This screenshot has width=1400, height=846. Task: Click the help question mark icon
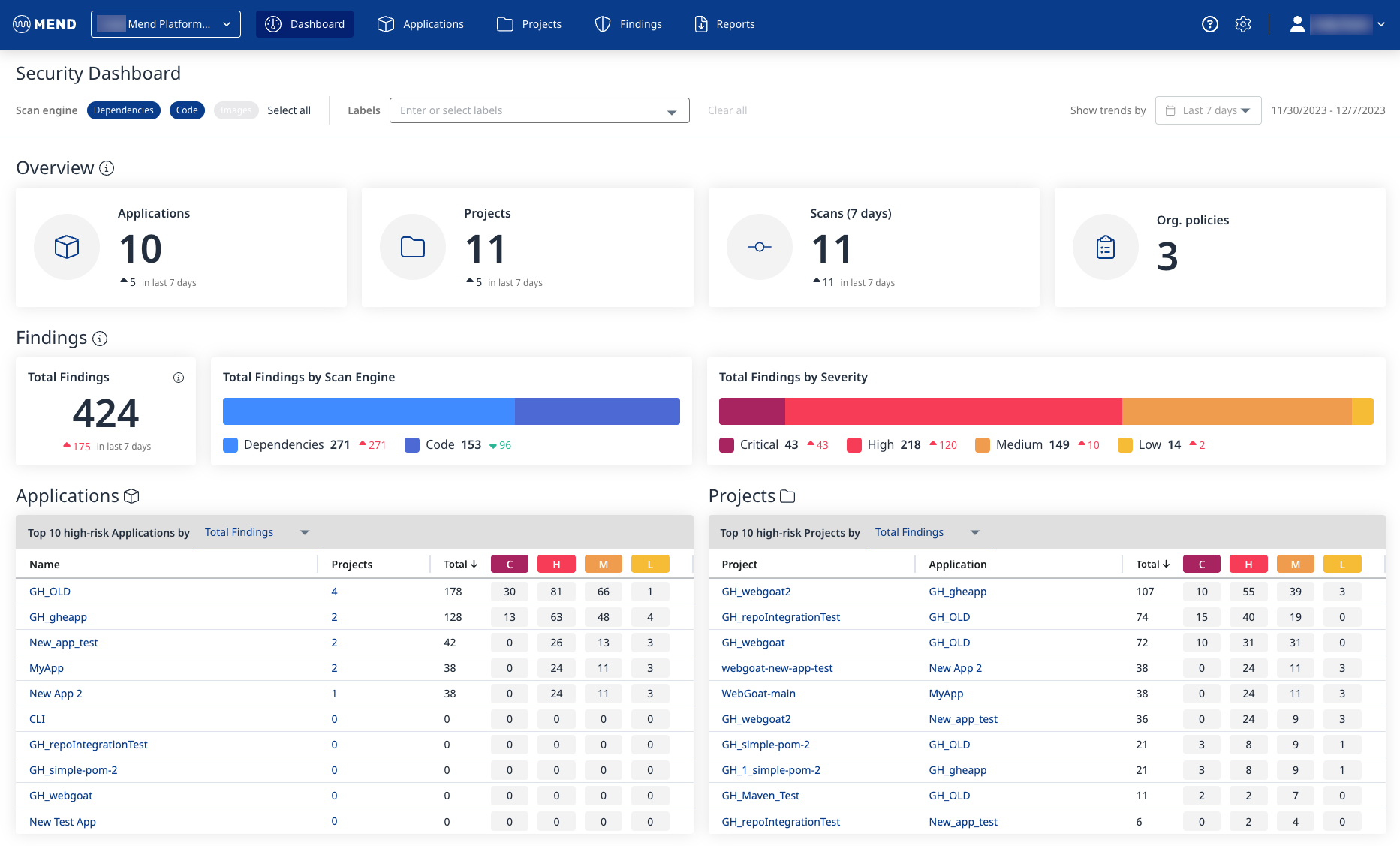pos(1209,24)
